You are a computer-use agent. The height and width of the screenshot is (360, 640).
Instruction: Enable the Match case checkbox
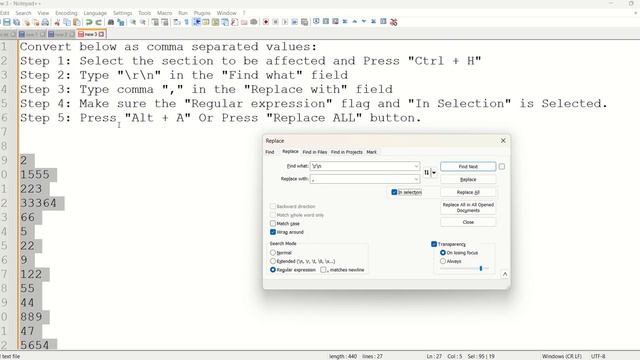tap(273, 223)
